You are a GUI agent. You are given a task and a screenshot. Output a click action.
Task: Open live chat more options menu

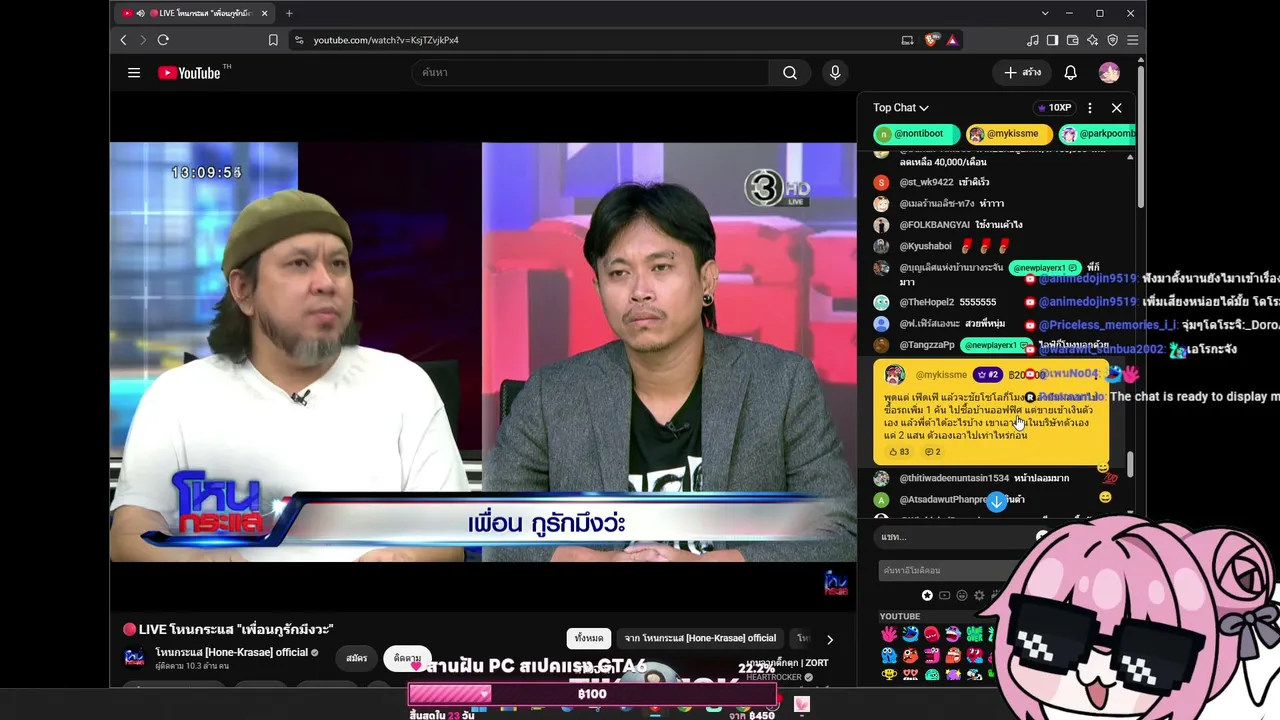click(x=1090, y=108)
